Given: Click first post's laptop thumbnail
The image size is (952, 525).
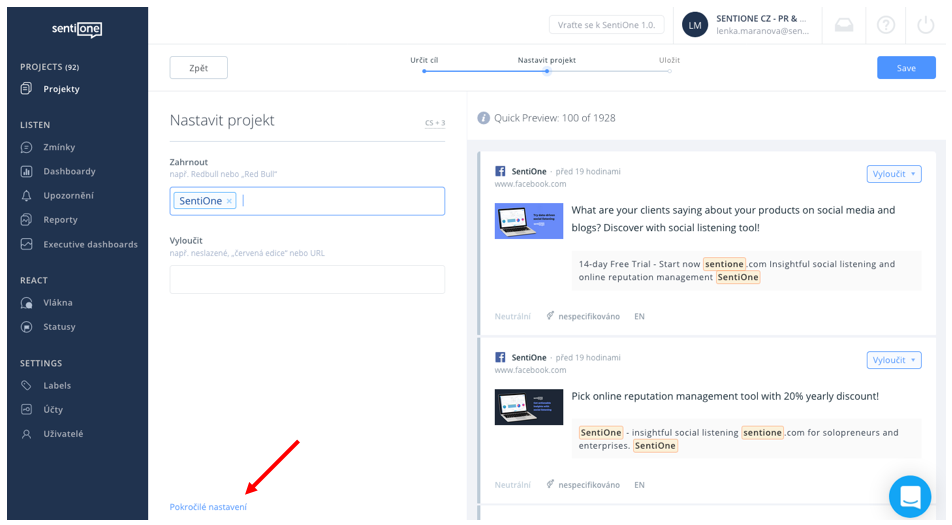Looking at the screenshot, I should pyautogui.click(x=529, y=221).
